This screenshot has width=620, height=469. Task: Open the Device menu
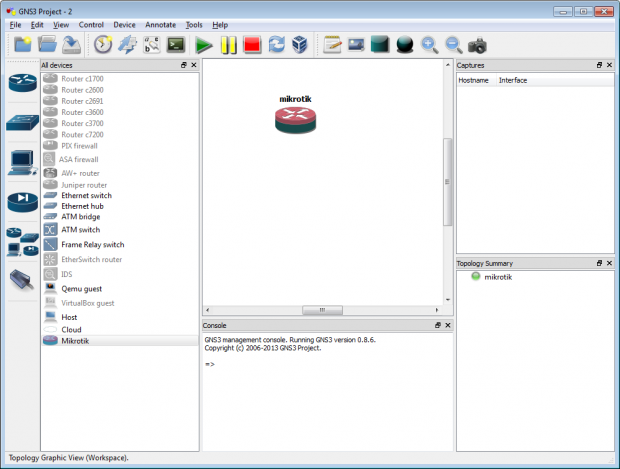[124, 25]
